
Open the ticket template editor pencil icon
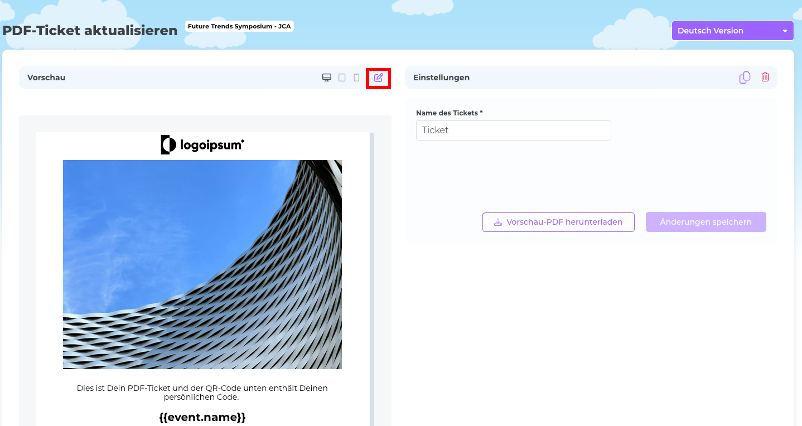click(378, 77)
